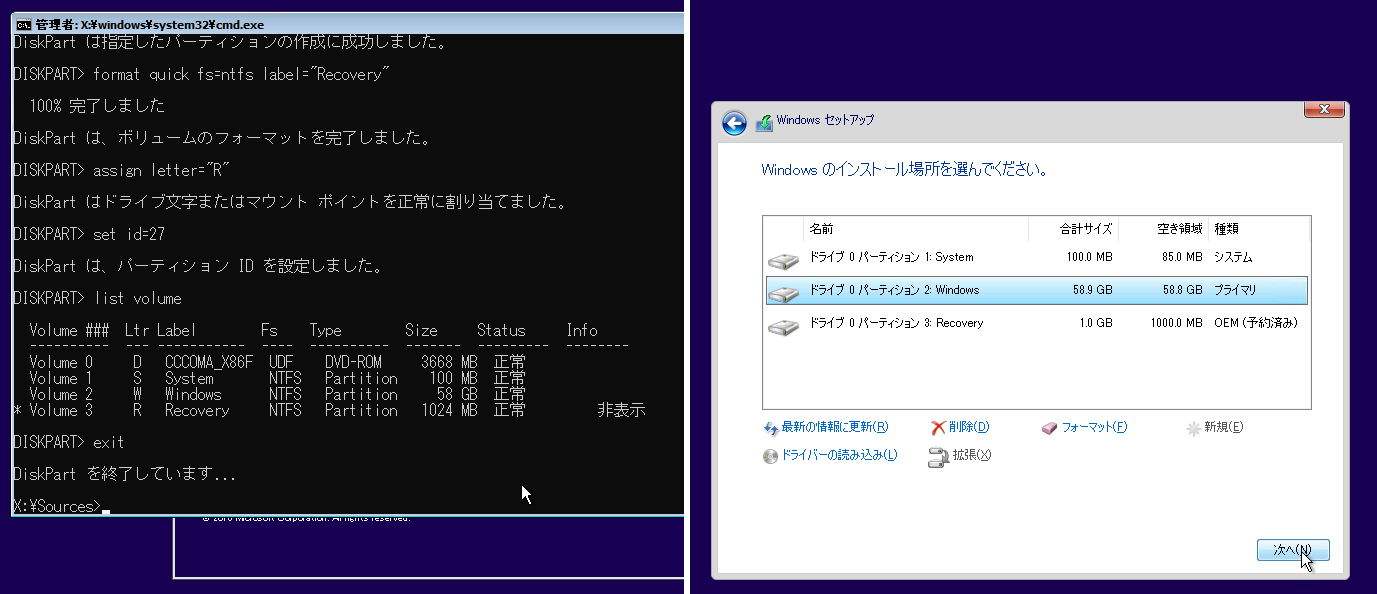Image resolution: width=1377 pixels, height=594 pixels.
Task: Click the 拡張 extend partition icon
Action: tap(938, 457)
